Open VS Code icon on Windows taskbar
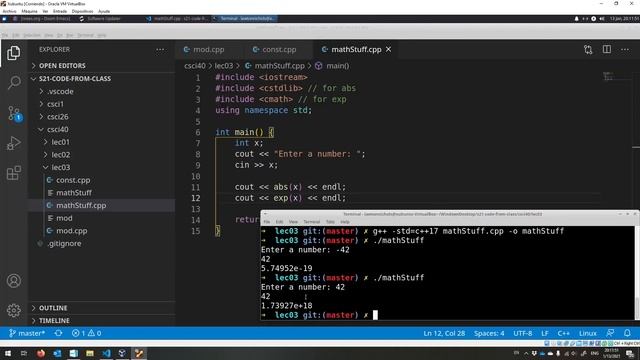The image size is (640, 360). [x=106, y=353]
